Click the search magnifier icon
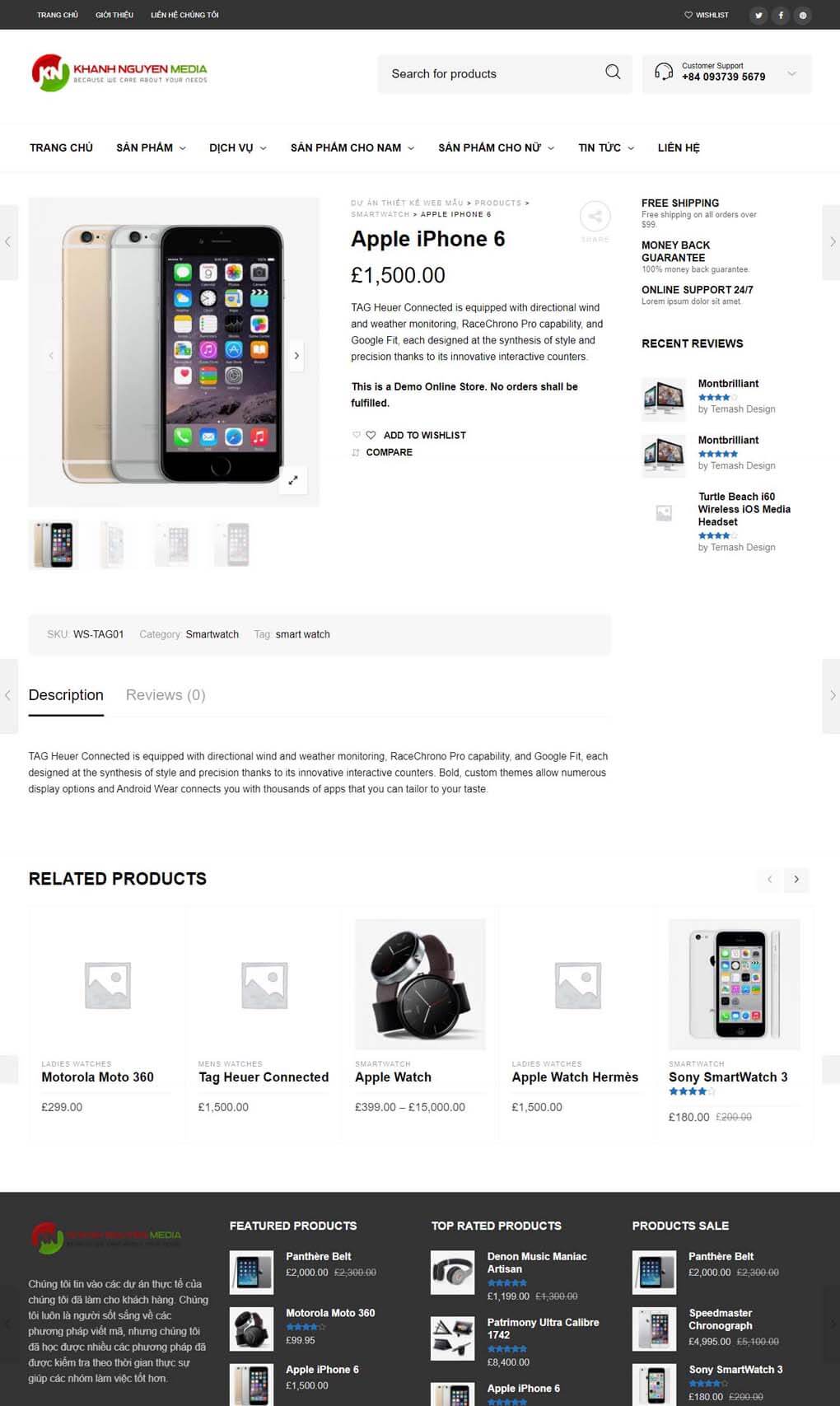 coord(613,72)
